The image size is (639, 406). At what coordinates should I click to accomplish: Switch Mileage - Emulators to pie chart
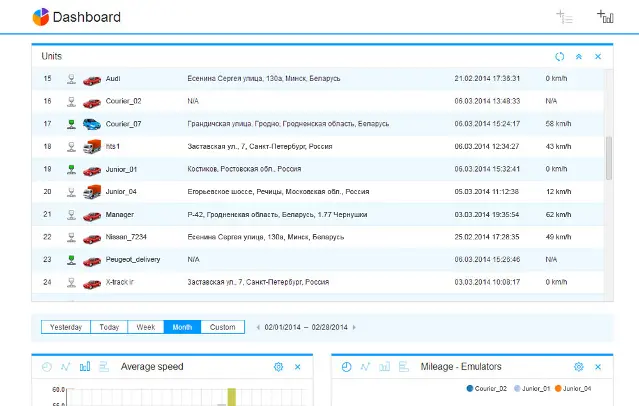tap(346, 367)
